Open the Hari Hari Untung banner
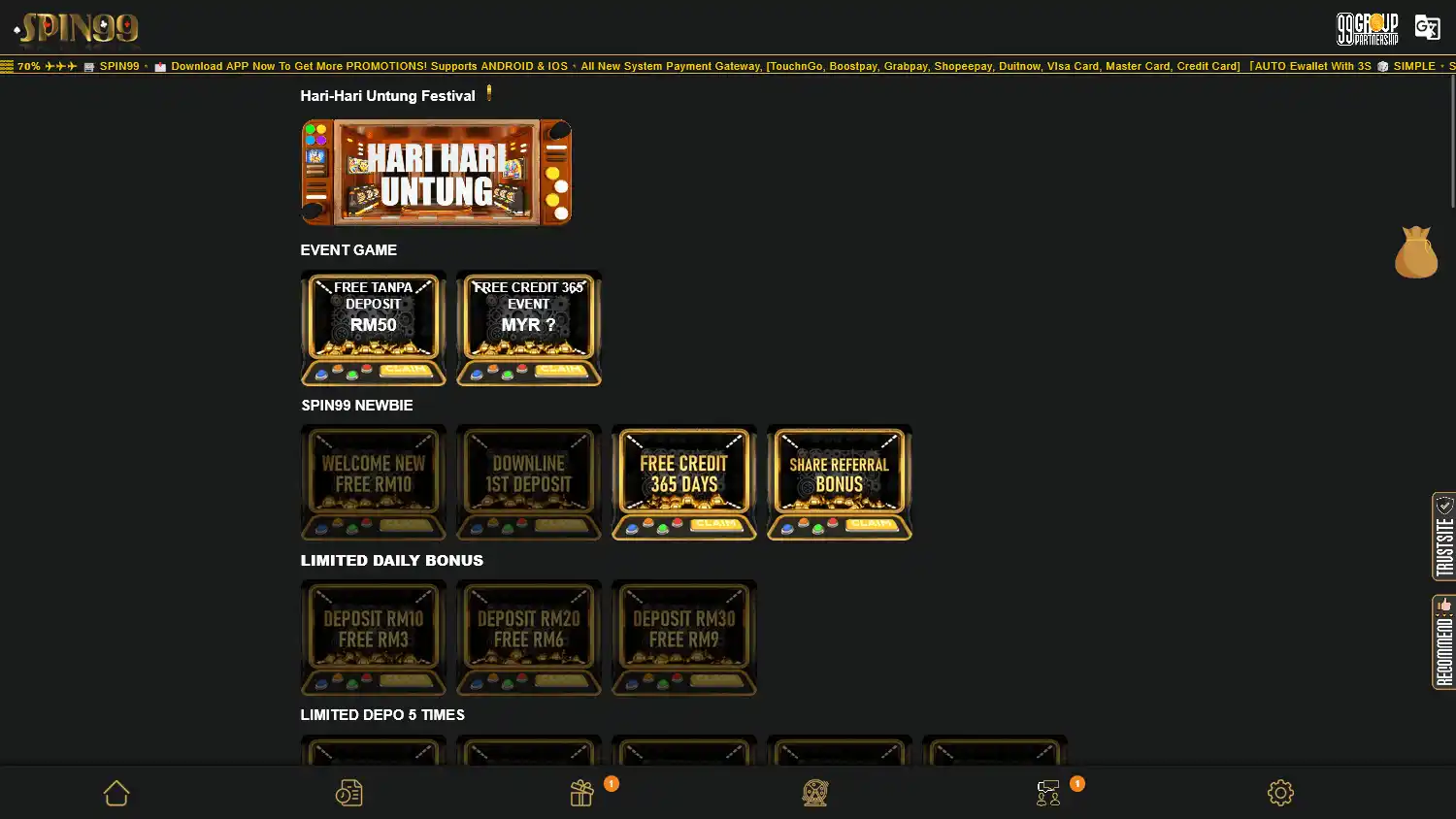Viewport: 1456px width, 819px height. tap(436, 173)
